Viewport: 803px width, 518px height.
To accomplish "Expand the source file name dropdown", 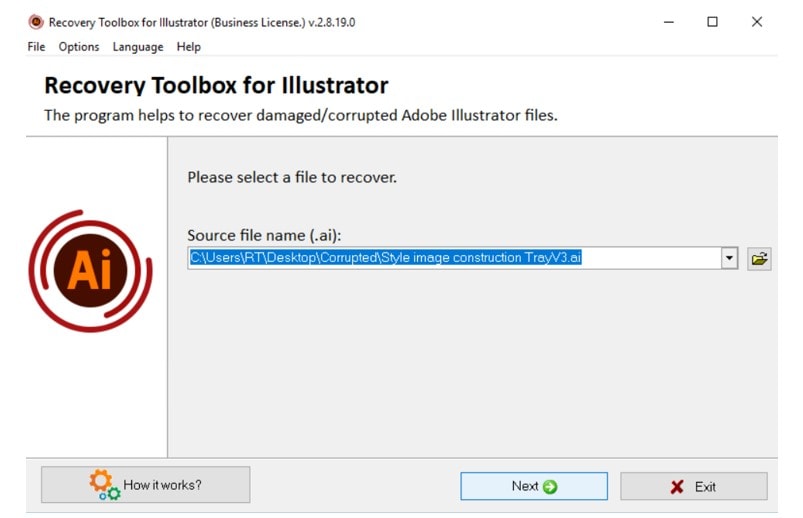I will click(729, 258).
